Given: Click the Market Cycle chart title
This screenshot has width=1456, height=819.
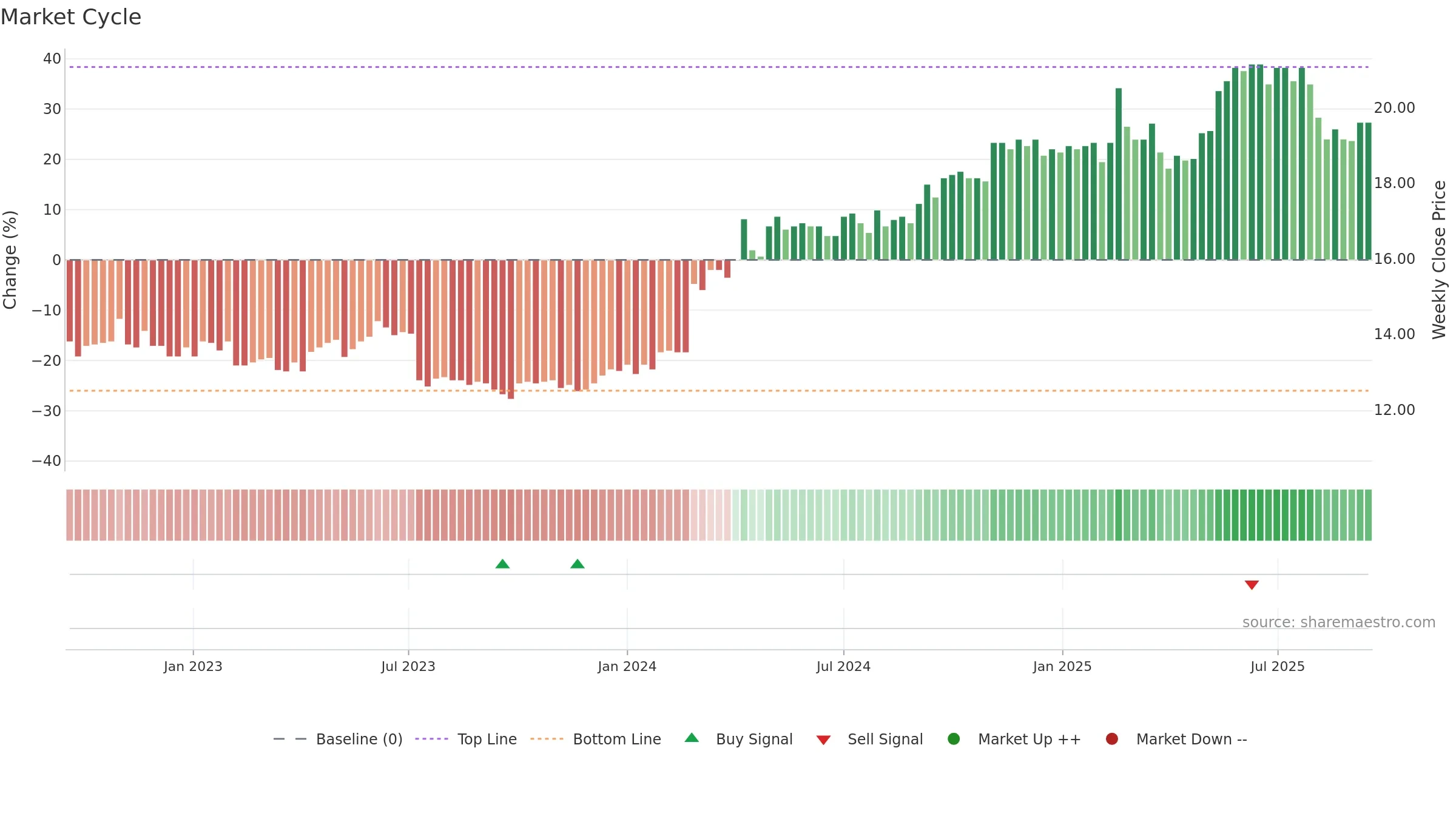Looking at the screenshot, I should coord(71,17).
